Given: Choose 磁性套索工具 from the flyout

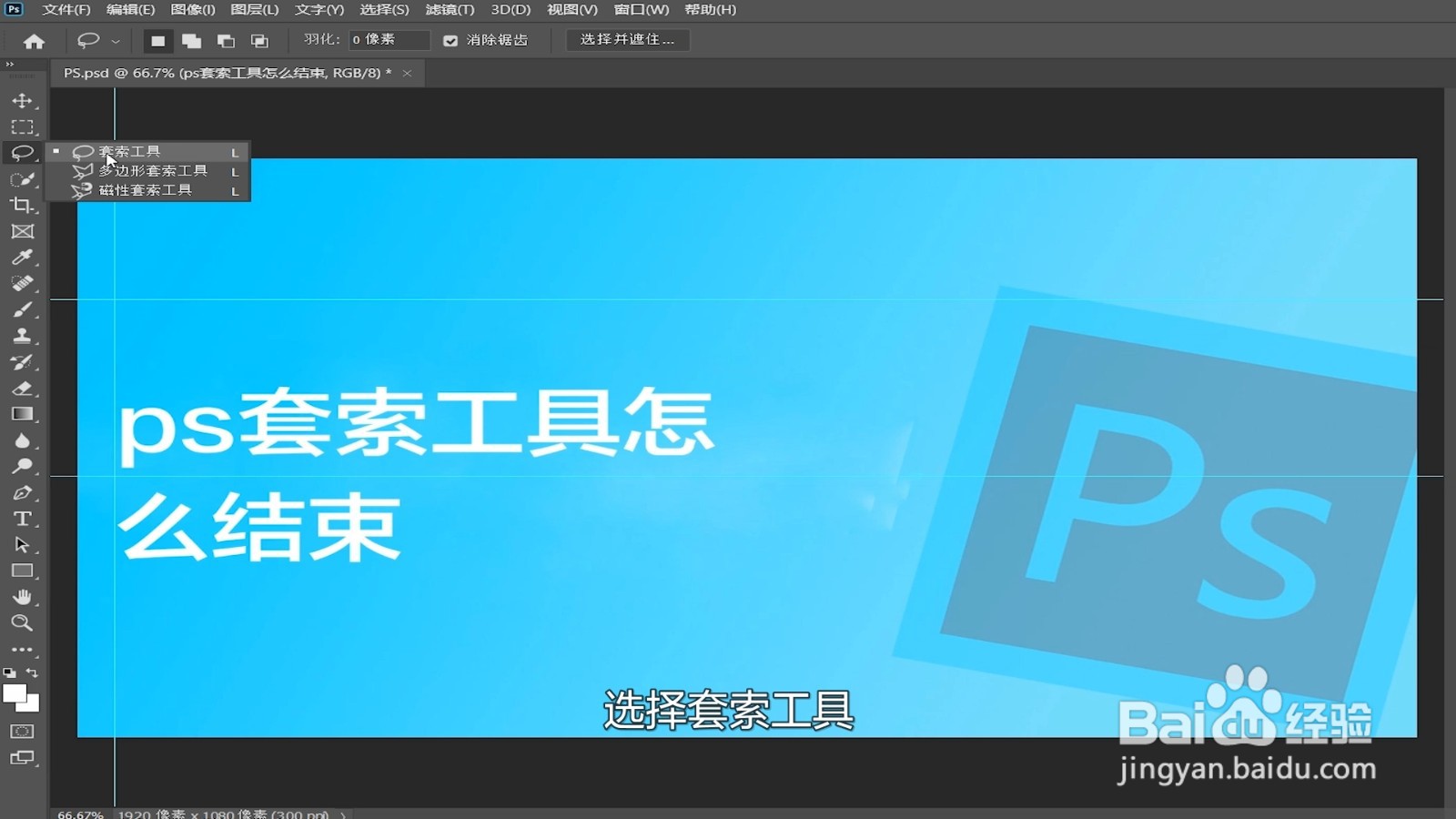Looking at the screenshot, I should pos(148,190).
